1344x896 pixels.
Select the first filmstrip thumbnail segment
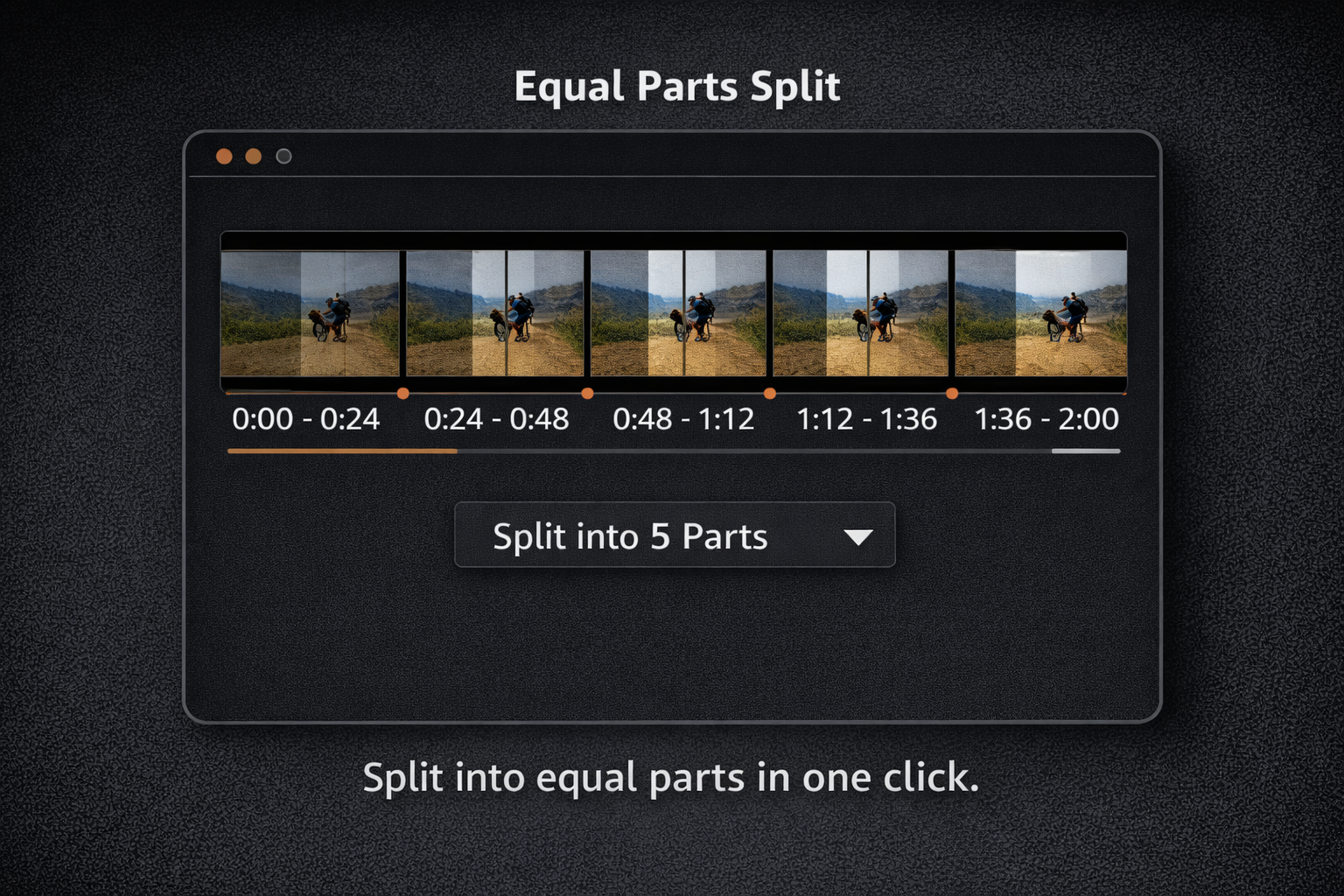tap(311, 315)
